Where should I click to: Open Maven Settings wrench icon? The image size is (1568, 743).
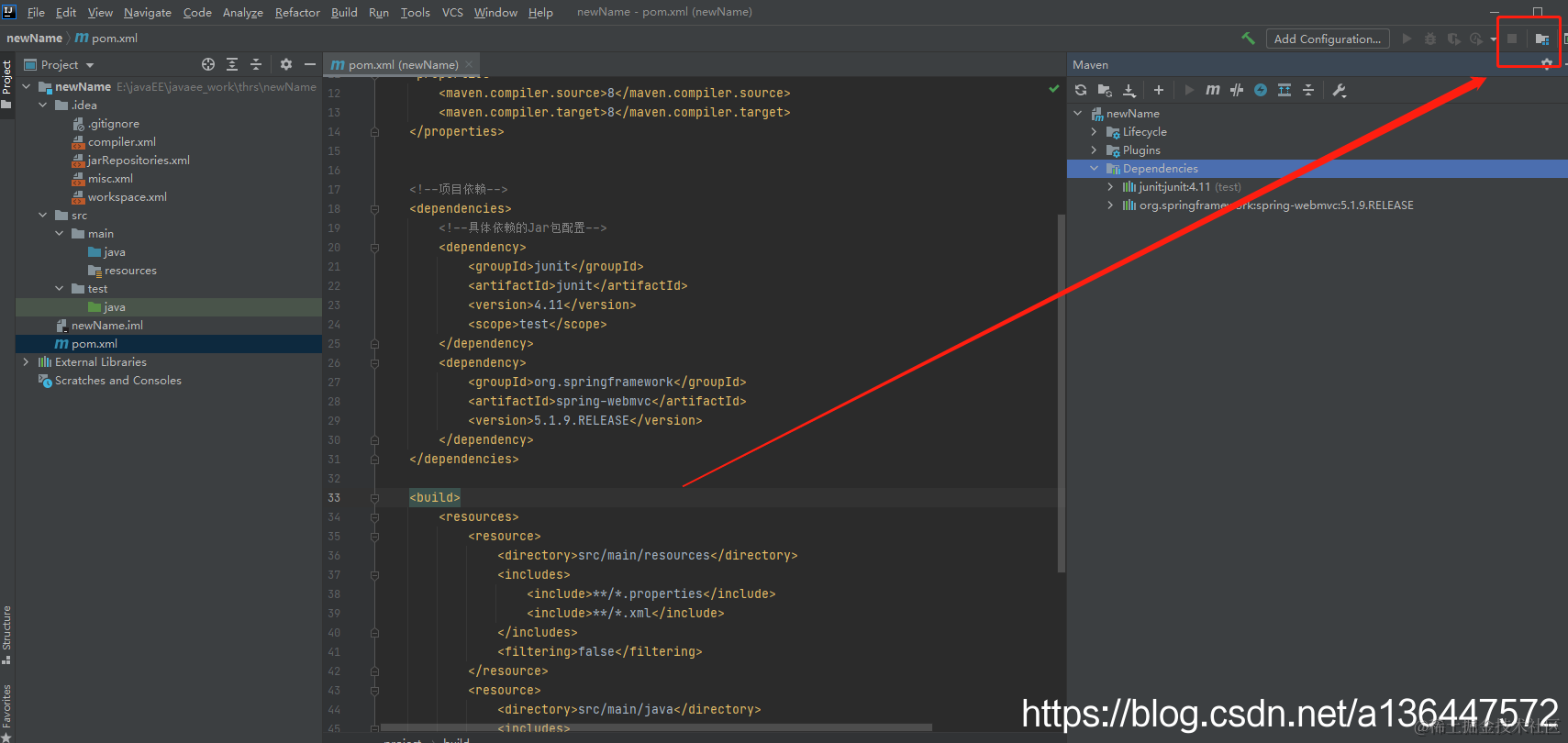[x=1340, y=90]
